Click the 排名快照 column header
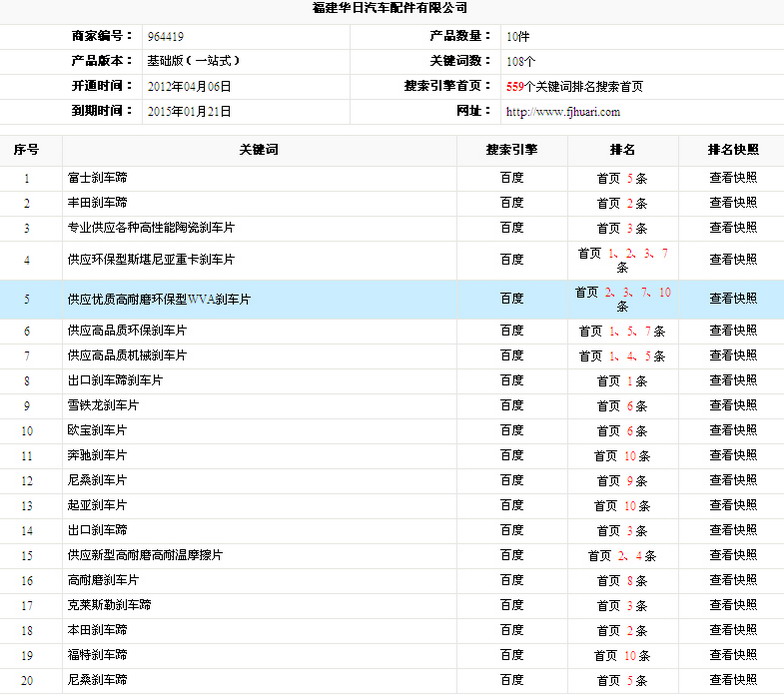 click(733, 150)
